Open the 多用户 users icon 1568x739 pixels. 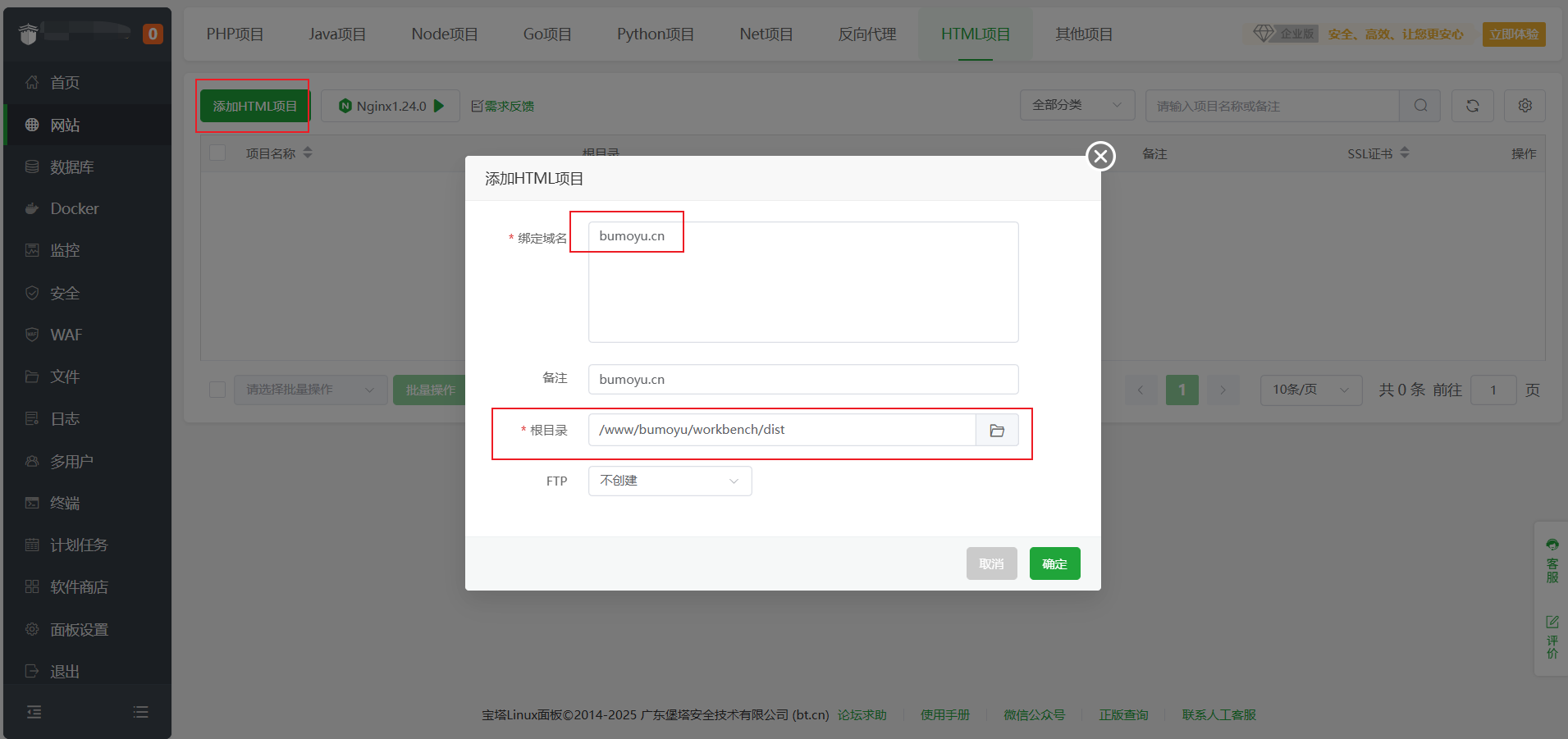32,461
